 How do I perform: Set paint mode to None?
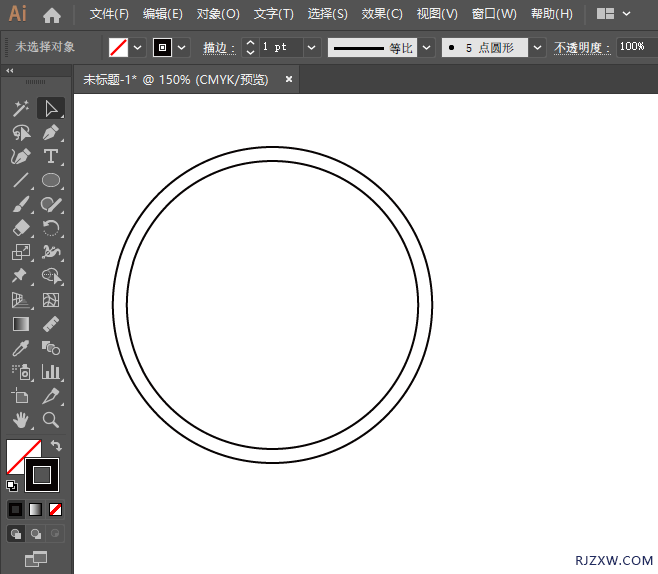56,509
